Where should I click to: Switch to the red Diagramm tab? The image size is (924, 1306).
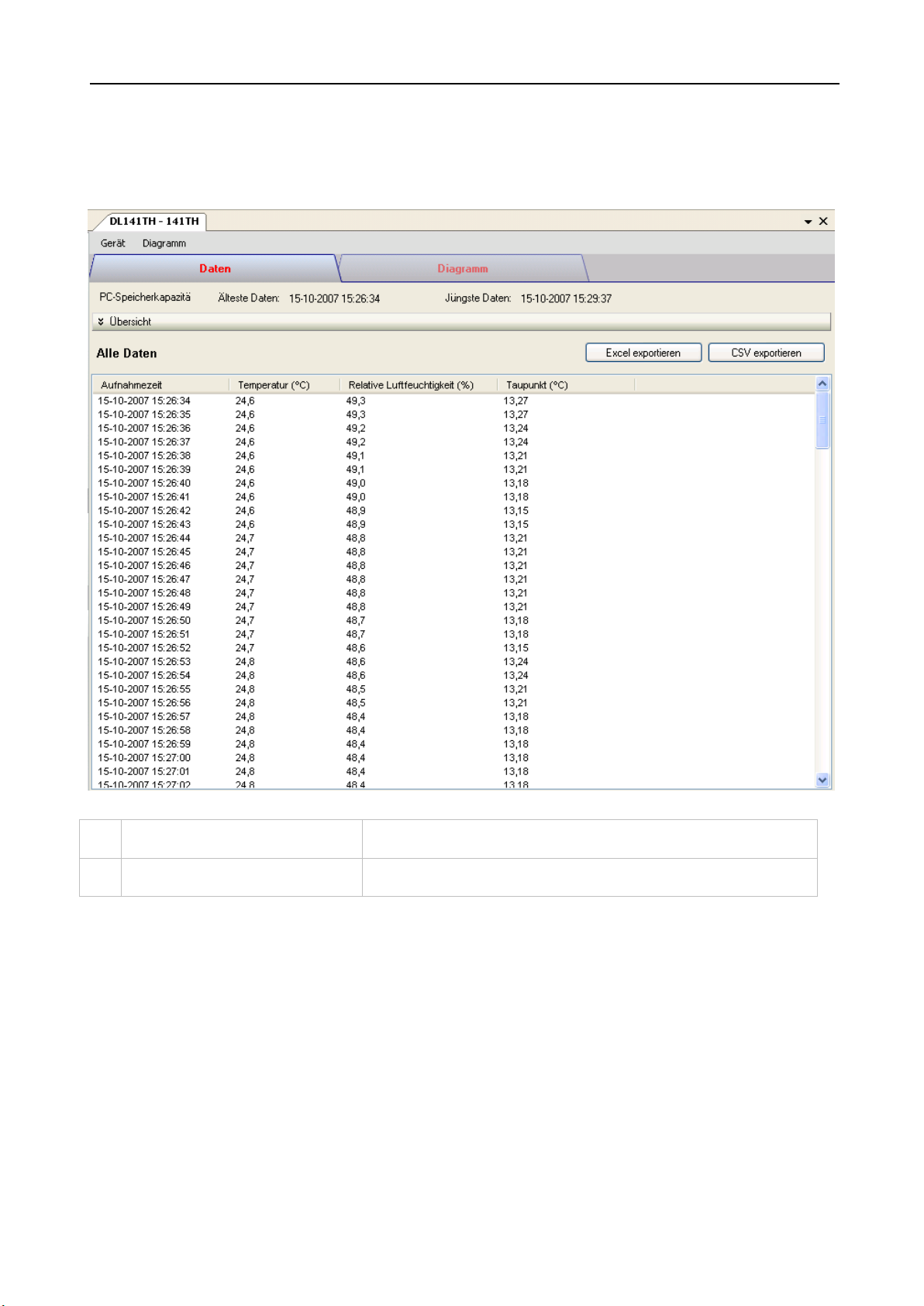(463, 269)
